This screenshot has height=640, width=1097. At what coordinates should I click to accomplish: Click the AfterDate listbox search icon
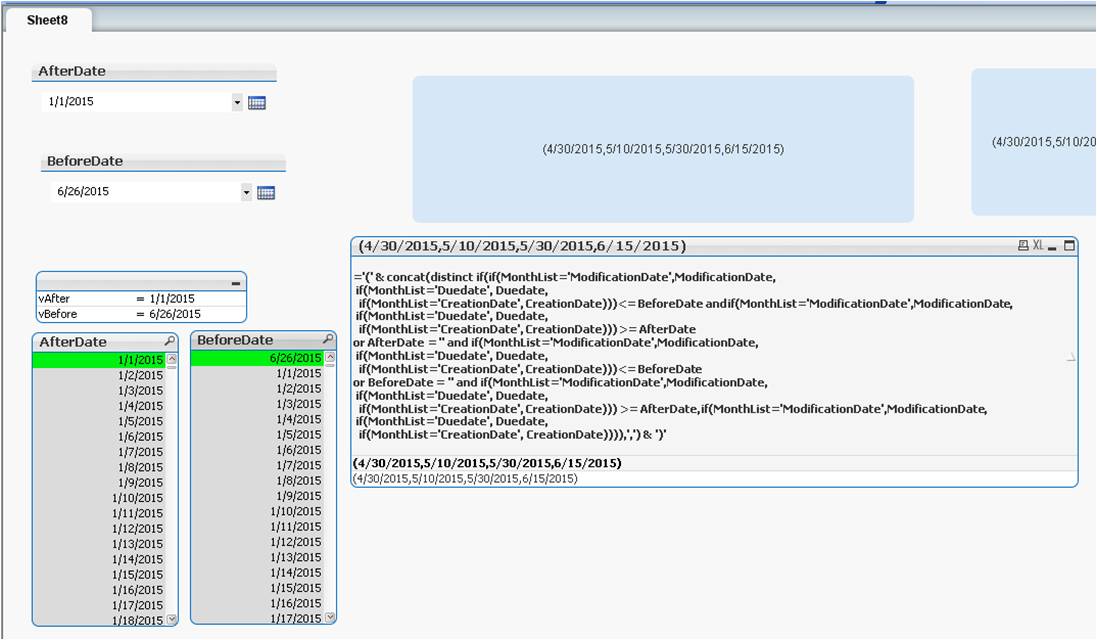[x=169, y=341]
